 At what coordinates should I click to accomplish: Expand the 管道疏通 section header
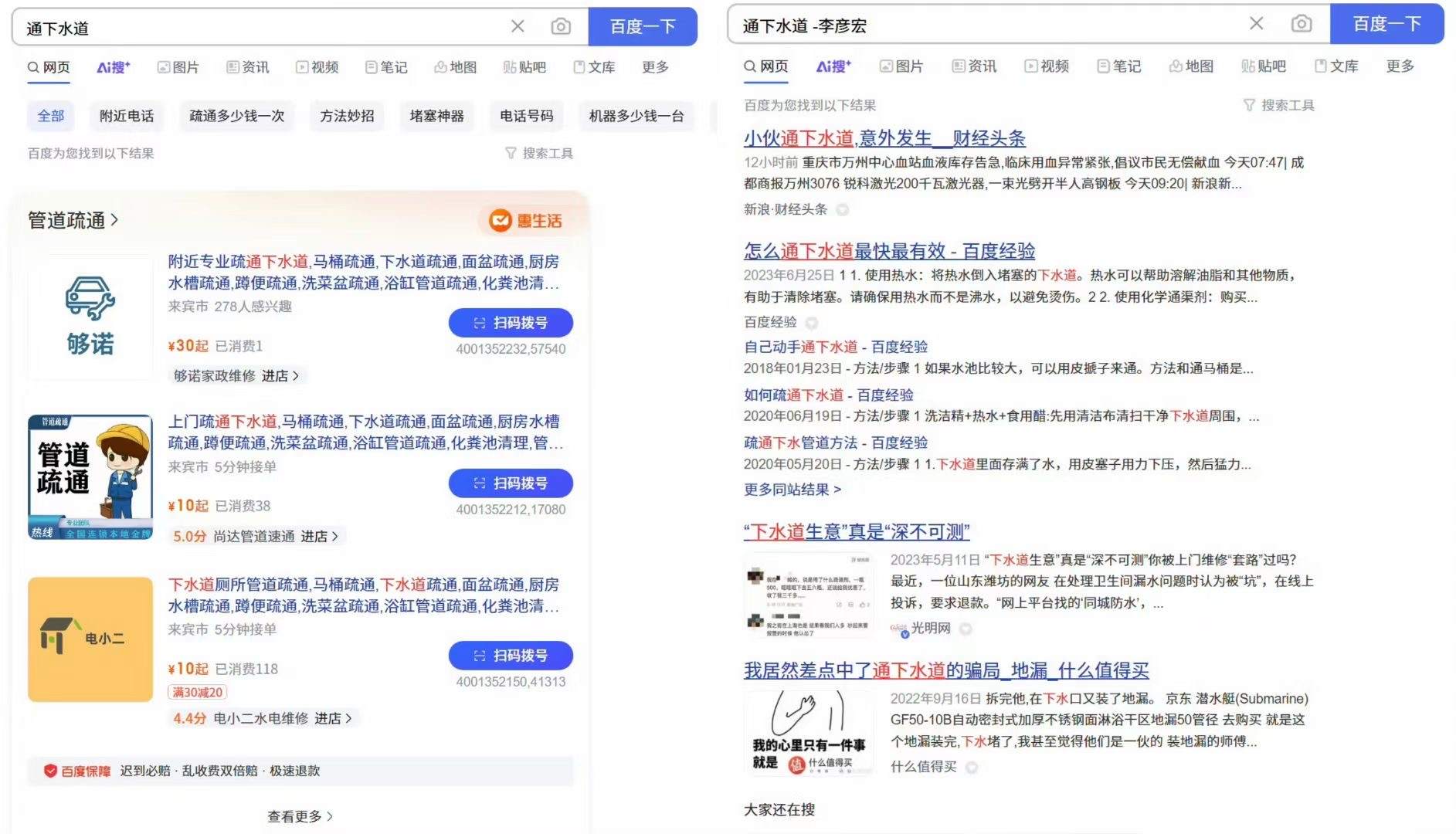pos(73,220)
